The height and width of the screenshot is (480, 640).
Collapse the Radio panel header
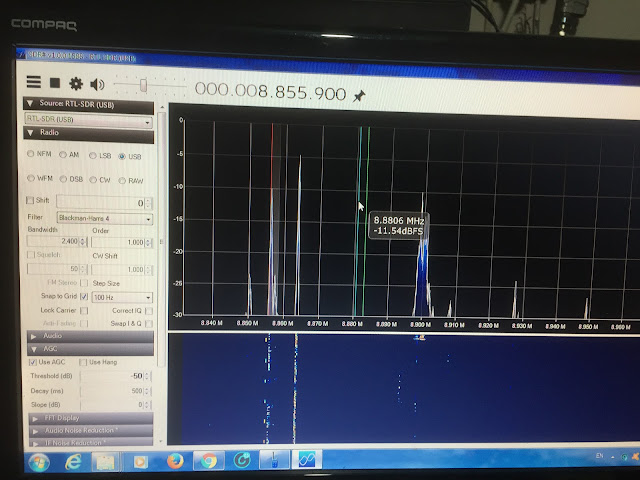[88, 133]
